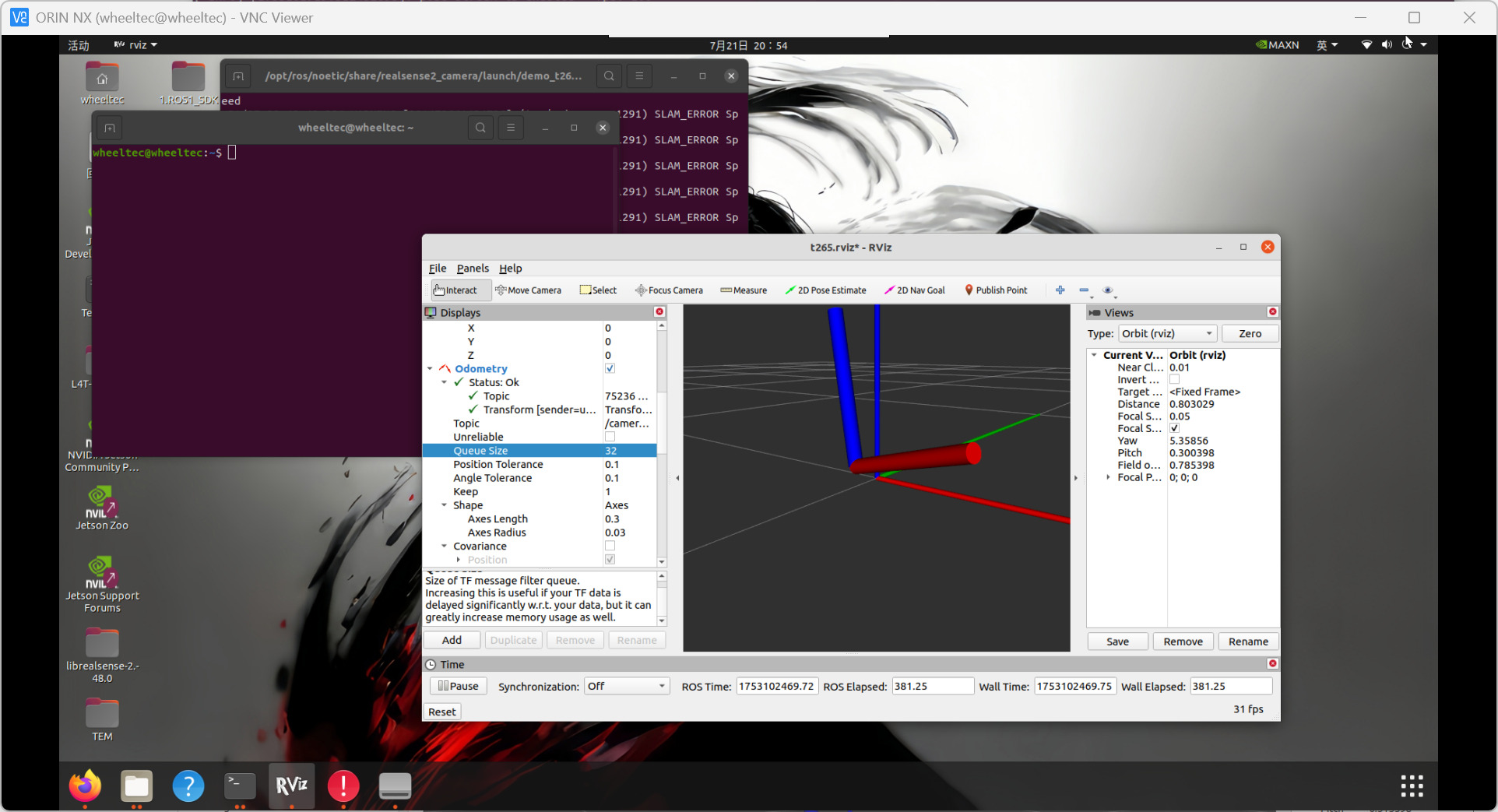
Task: Open the Panels menu
Action: pos(473,268)
